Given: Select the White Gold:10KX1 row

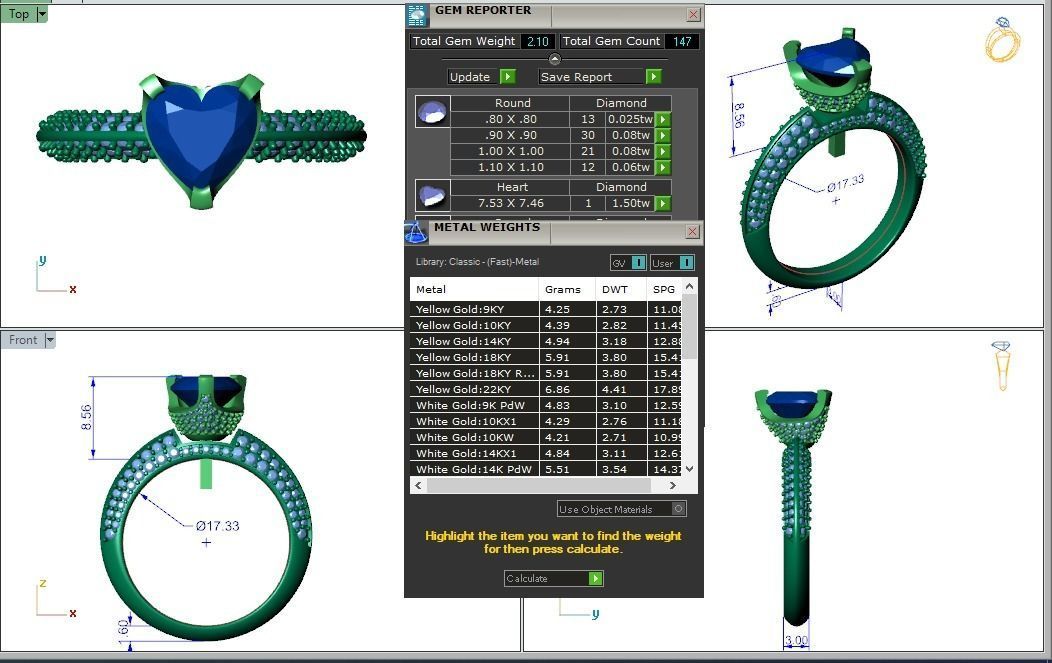Looking at the screenshot, I should pyautogui.click(x=545, y=421).
